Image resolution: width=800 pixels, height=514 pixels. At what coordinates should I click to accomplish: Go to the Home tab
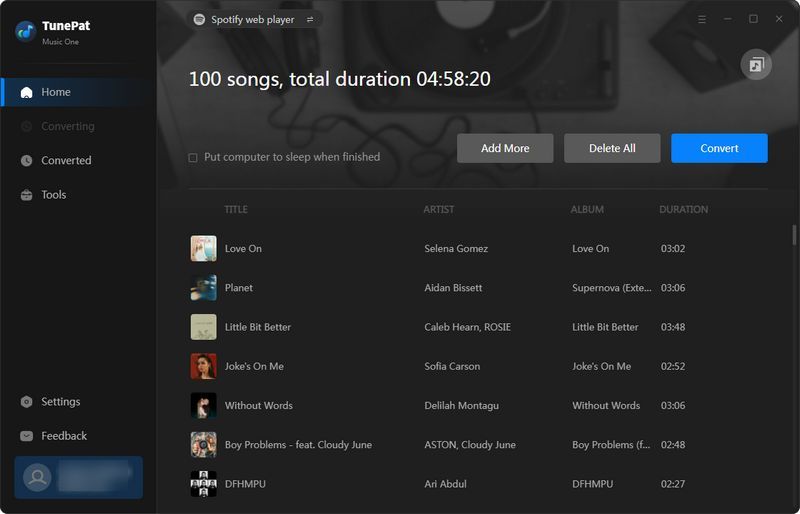point(79,92)
